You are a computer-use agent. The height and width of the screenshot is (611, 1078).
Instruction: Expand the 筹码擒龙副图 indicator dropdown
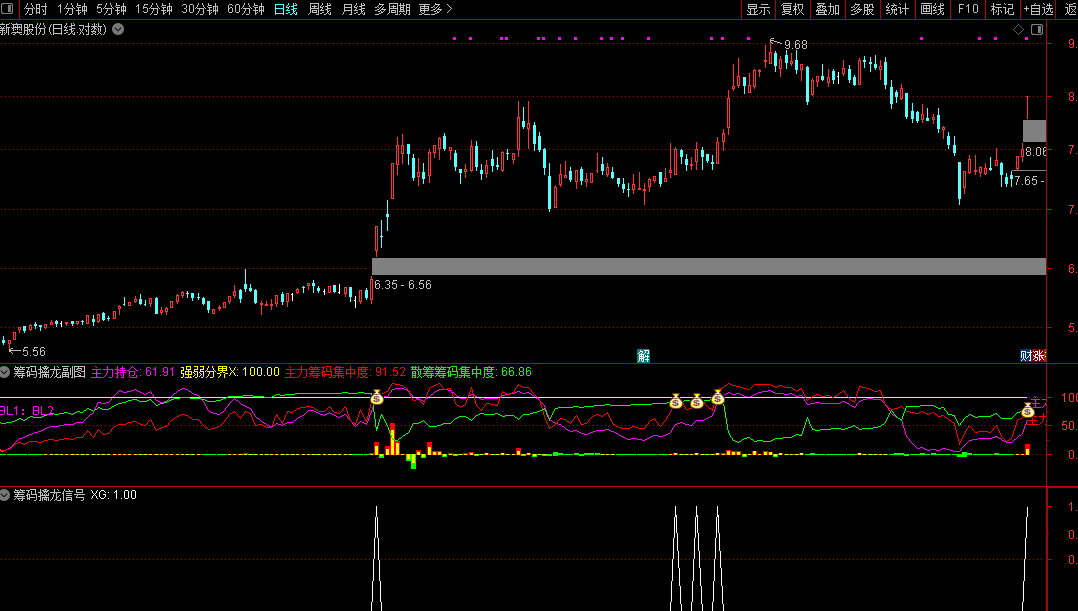(6, 372)
